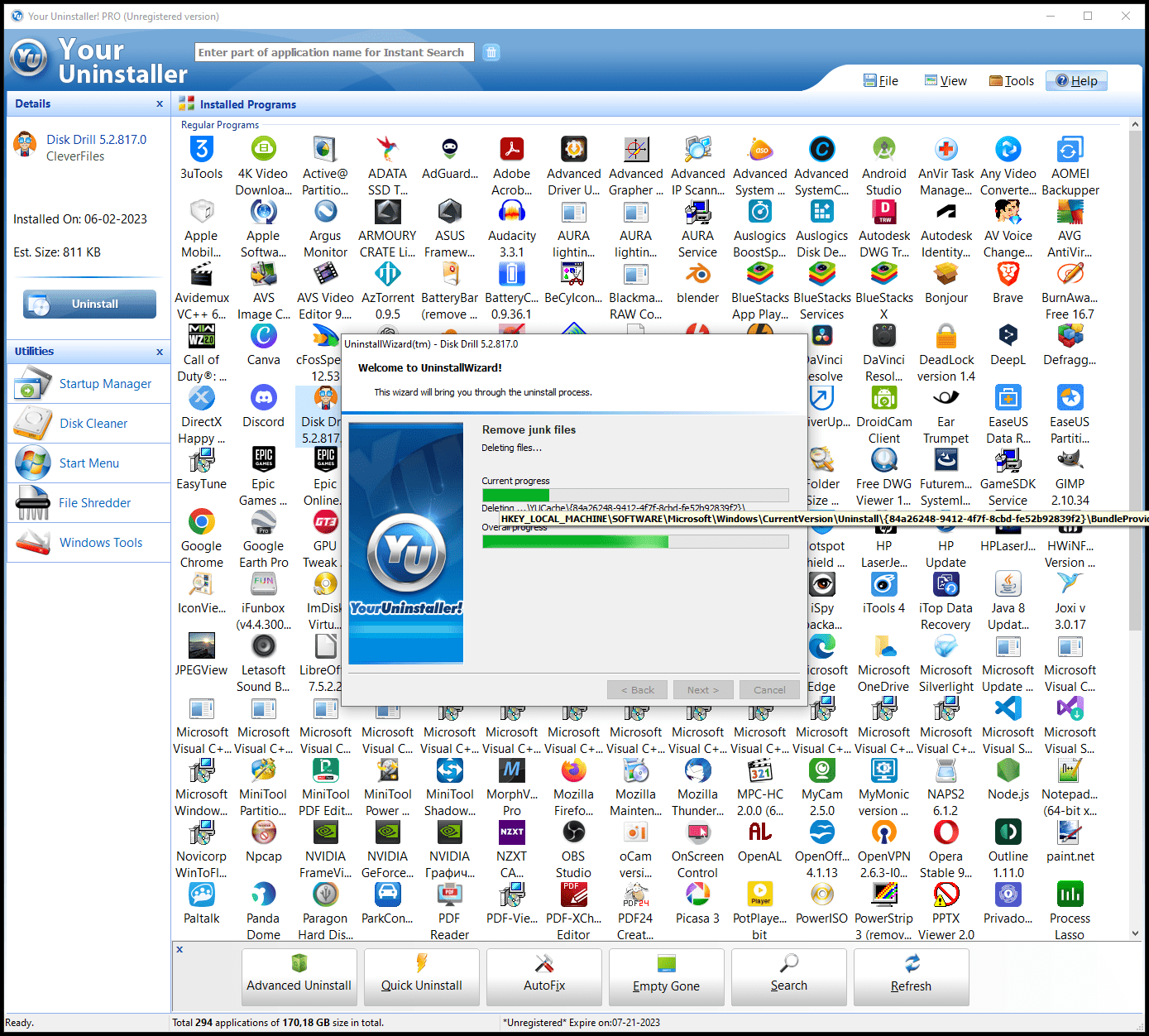Screen dimensions: 1149x1036
Task: Pick the blender program icon
Action: (697, 273)
